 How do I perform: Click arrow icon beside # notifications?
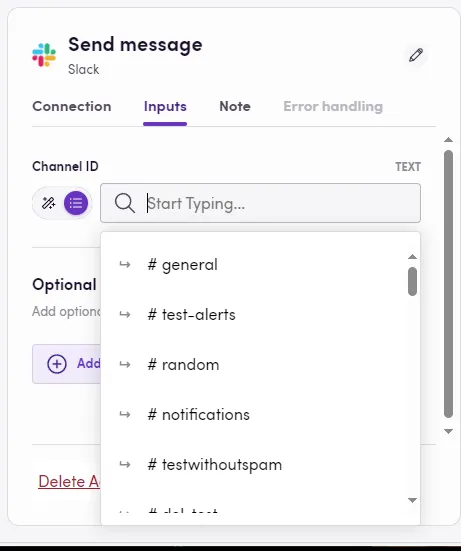[125, 415]
